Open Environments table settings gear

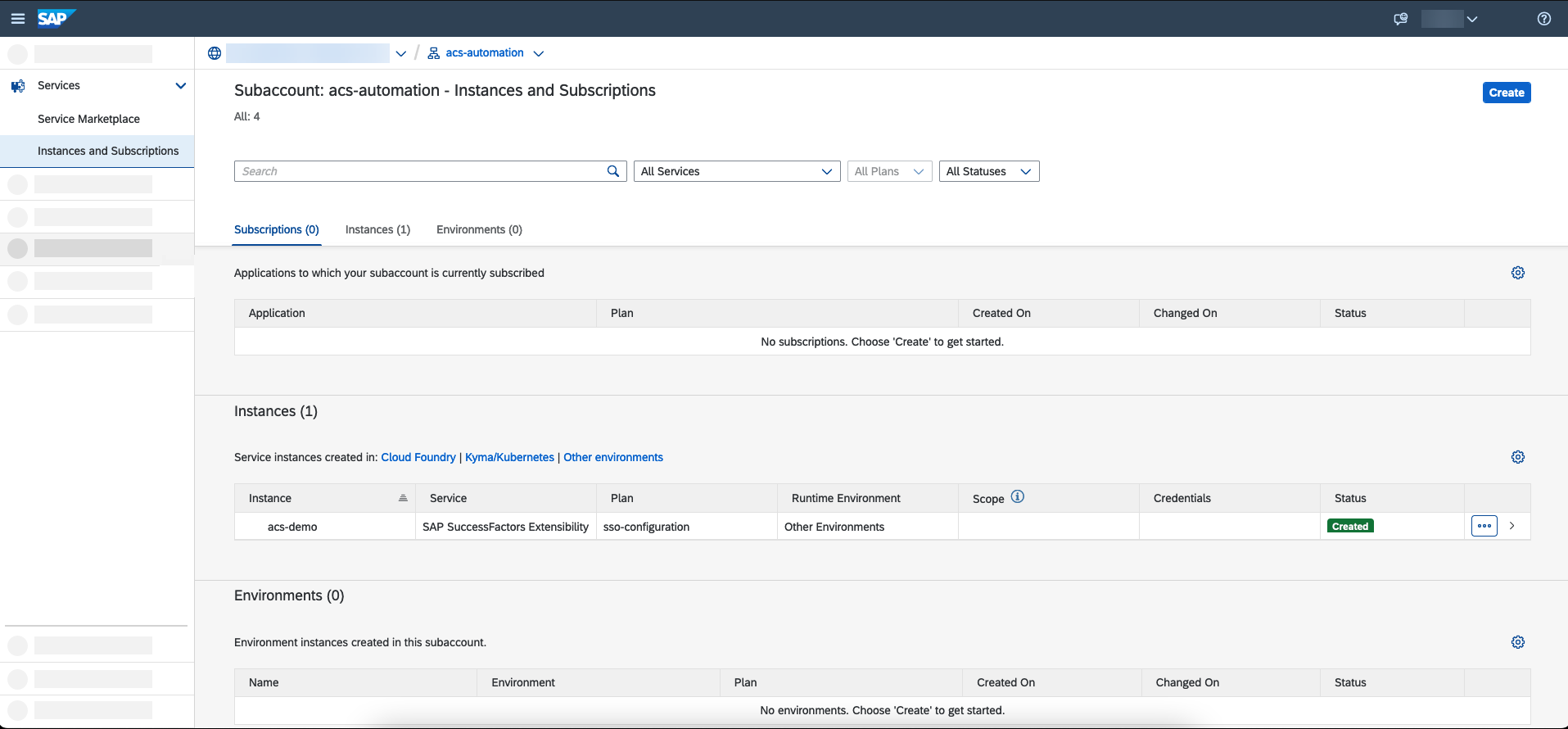pyautogui.click(x=1518, y=642)
